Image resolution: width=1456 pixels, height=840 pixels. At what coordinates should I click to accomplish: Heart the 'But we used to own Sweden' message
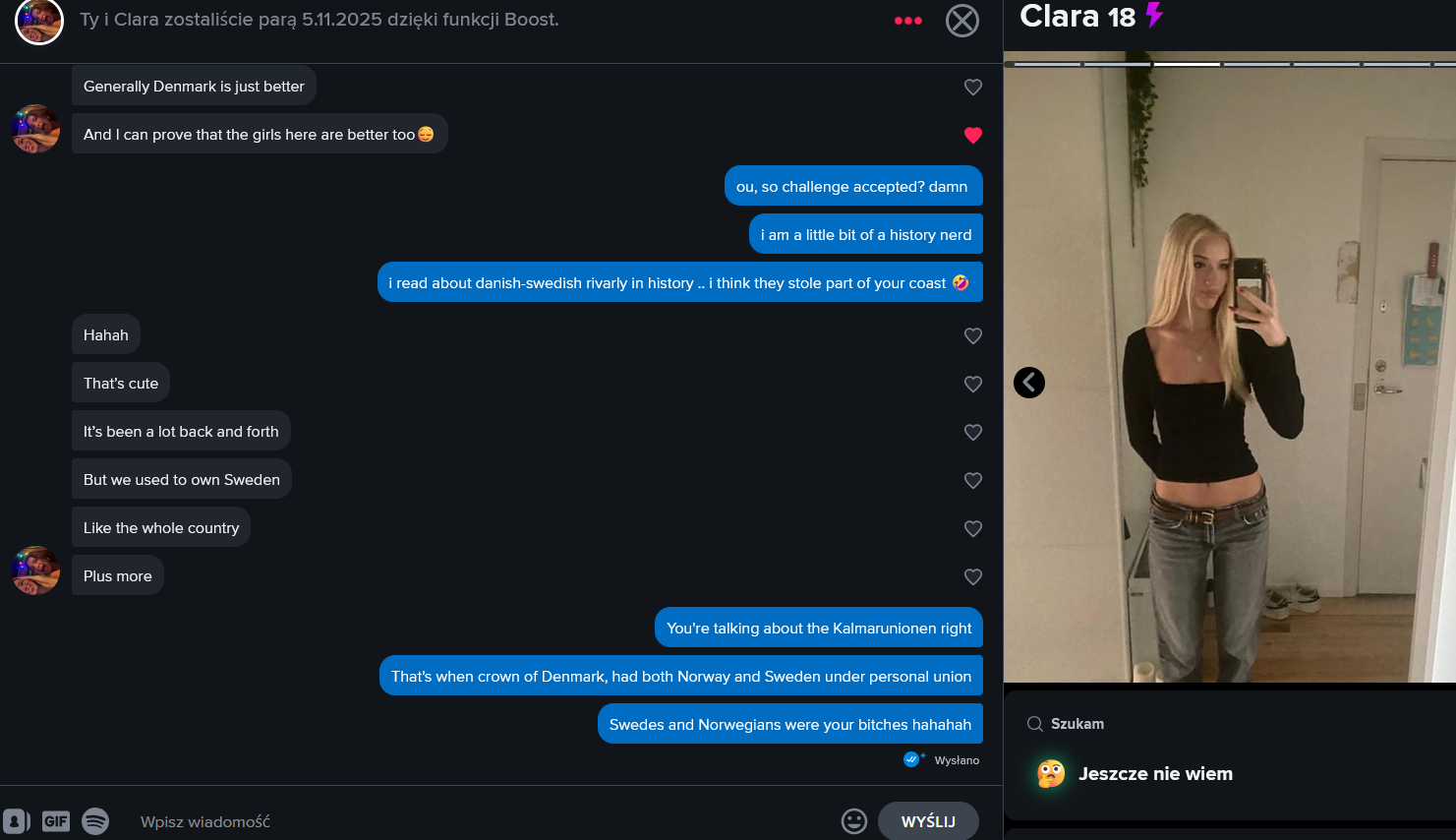coord(973,481)
